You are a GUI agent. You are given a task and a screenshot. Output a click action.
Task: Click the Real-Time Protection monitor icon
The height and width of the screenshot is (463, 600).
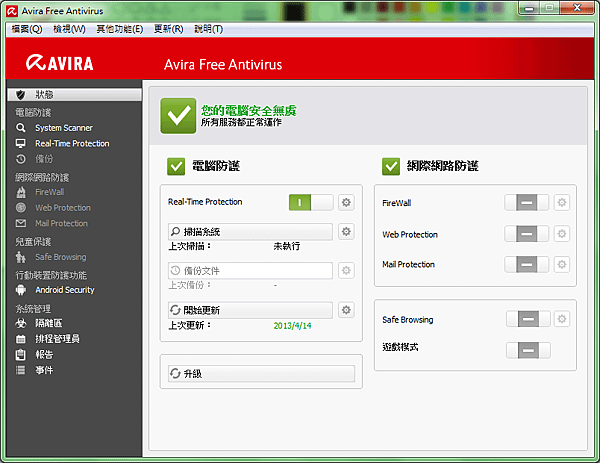pos(21,143)
